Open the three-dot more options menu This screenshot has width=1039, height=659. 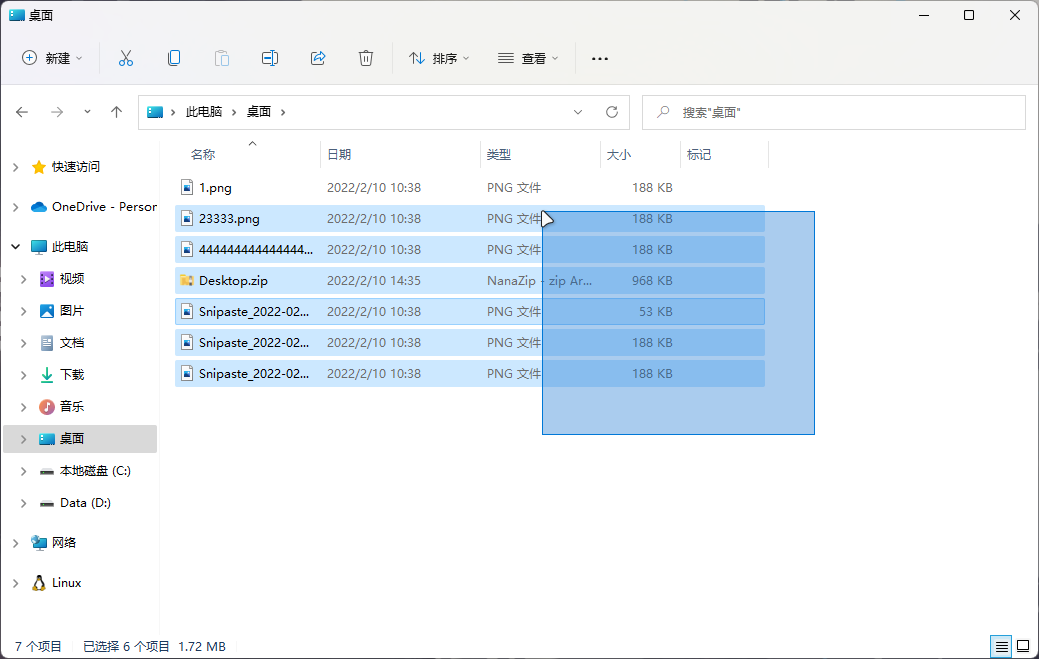click(600, 58)
